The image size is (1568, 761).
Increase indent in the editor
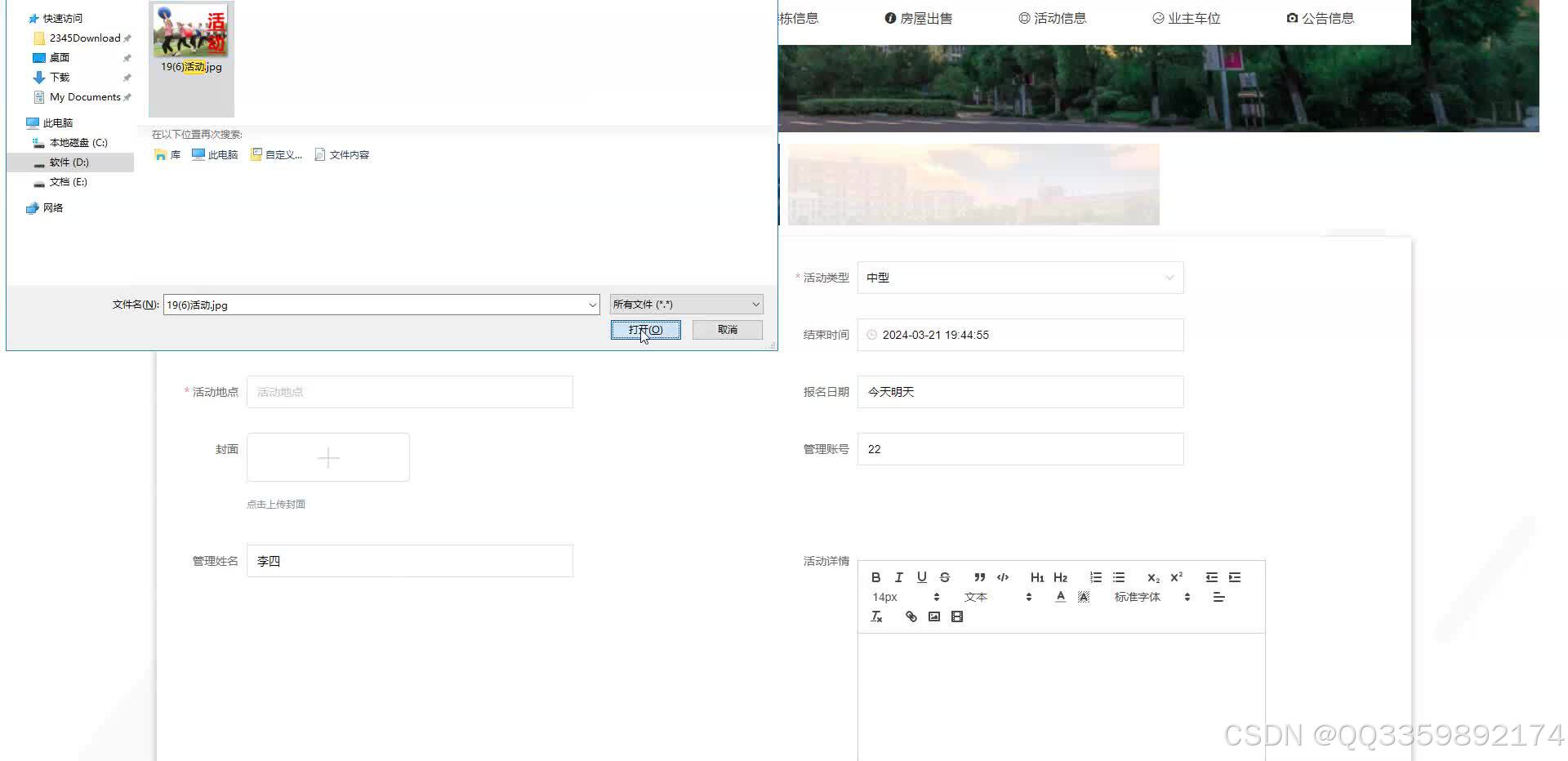pyautogui.click(x=1235, y=577)
